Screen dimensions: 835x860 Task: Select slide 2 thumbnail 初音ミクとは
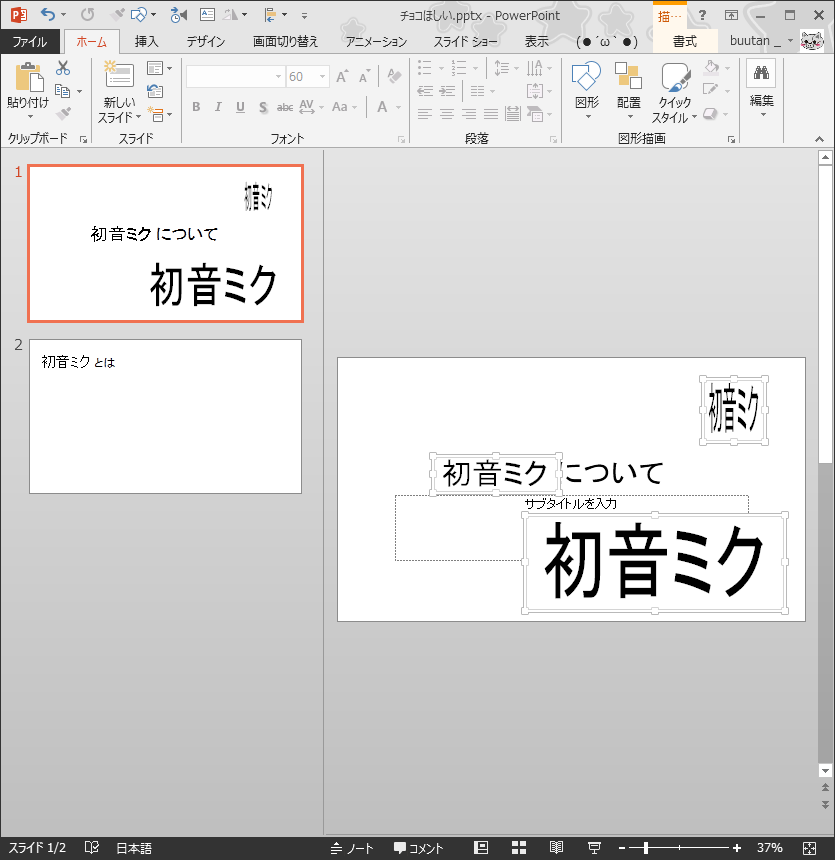tap(165, 416)
